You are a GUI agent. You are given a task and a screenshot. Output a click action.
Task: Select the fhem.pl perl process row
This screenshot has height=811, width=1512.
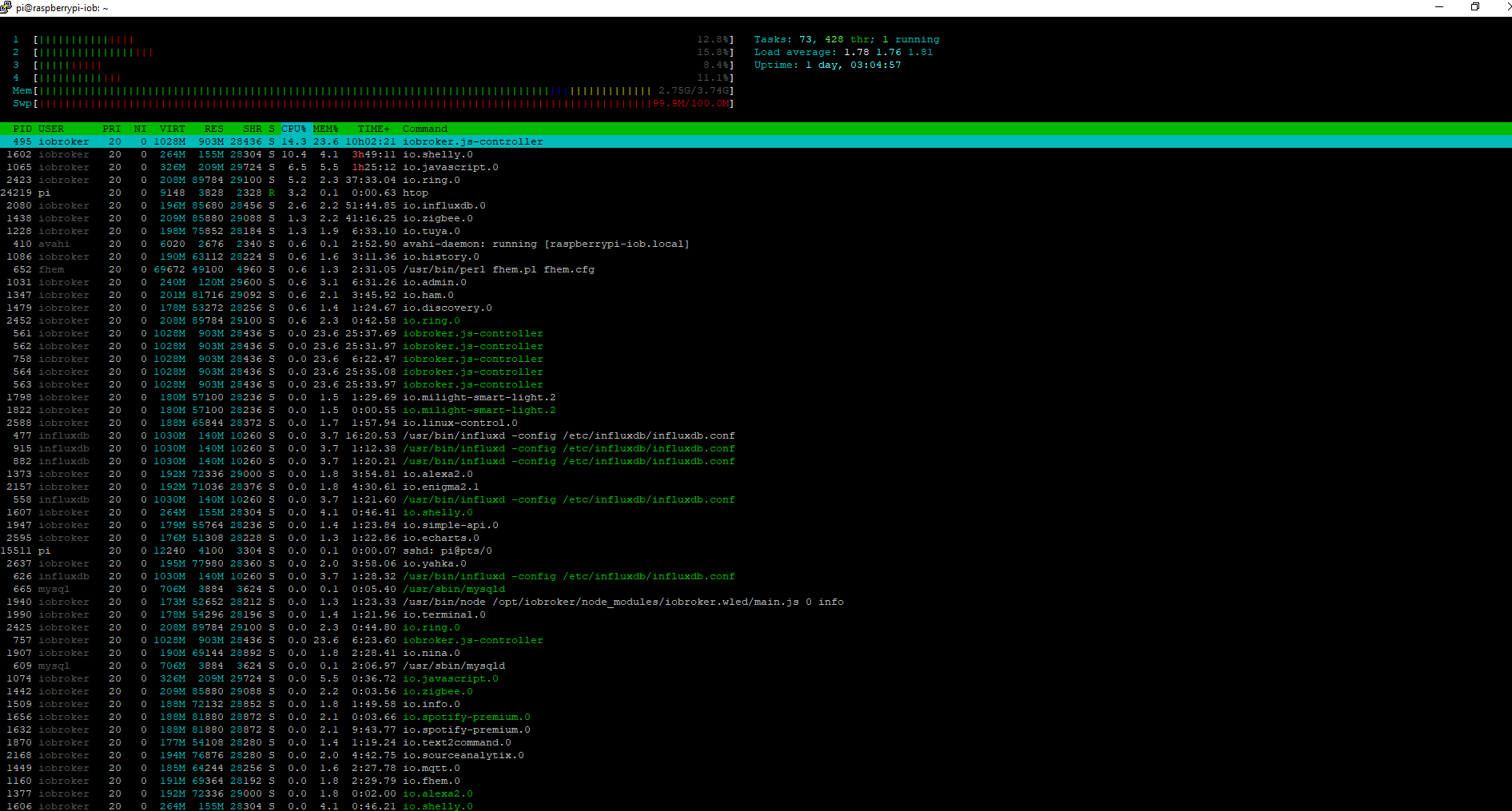pyautogui.click(x=756, y=269)
